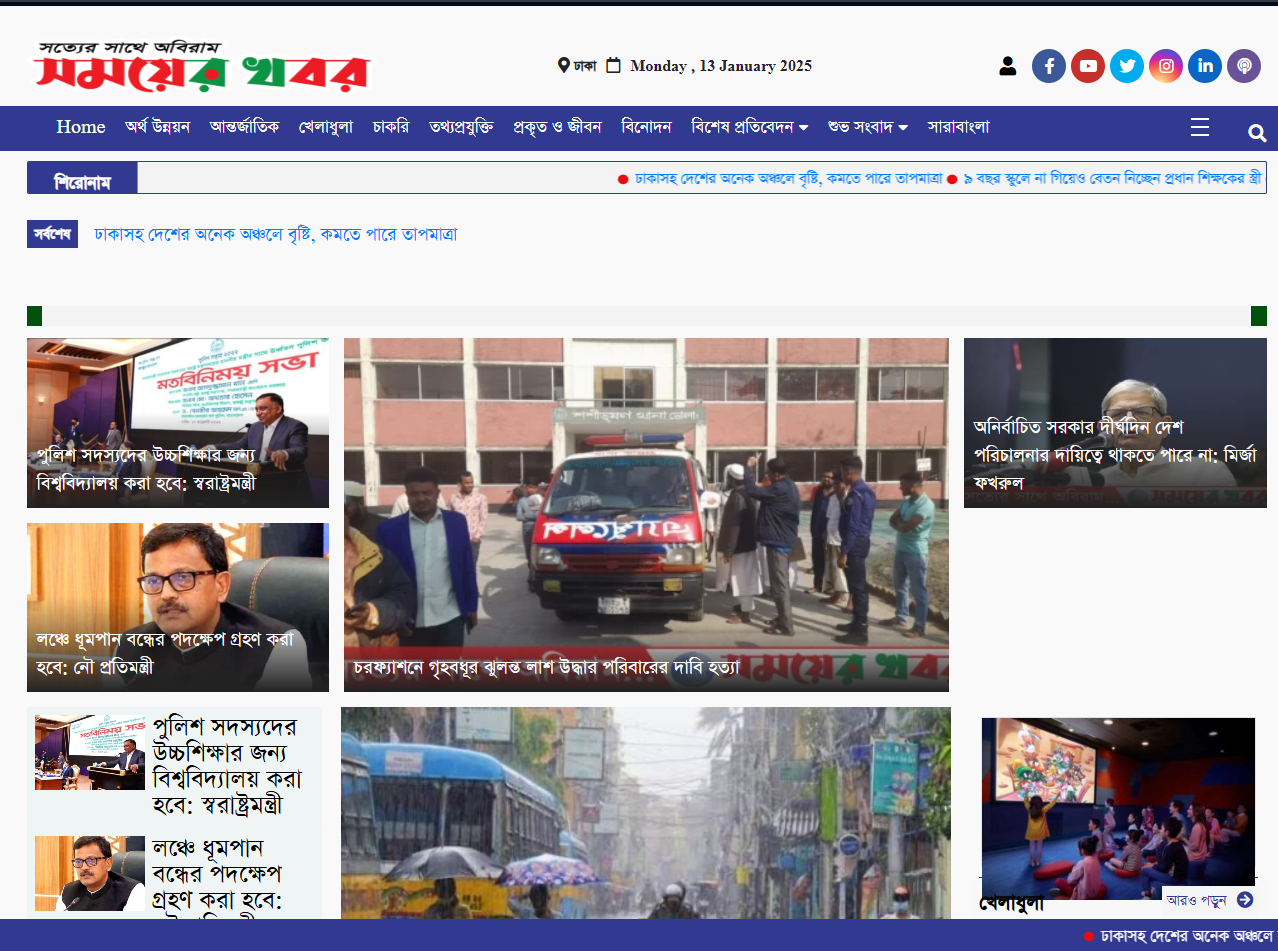Screen dimensions: 1278x951
Task: Click list headline পুলিশ সদস্যদের উচ্চশিক্ষার জন্য বিশ্ববিদ্যালয়
Action: [x=230, y=765]
